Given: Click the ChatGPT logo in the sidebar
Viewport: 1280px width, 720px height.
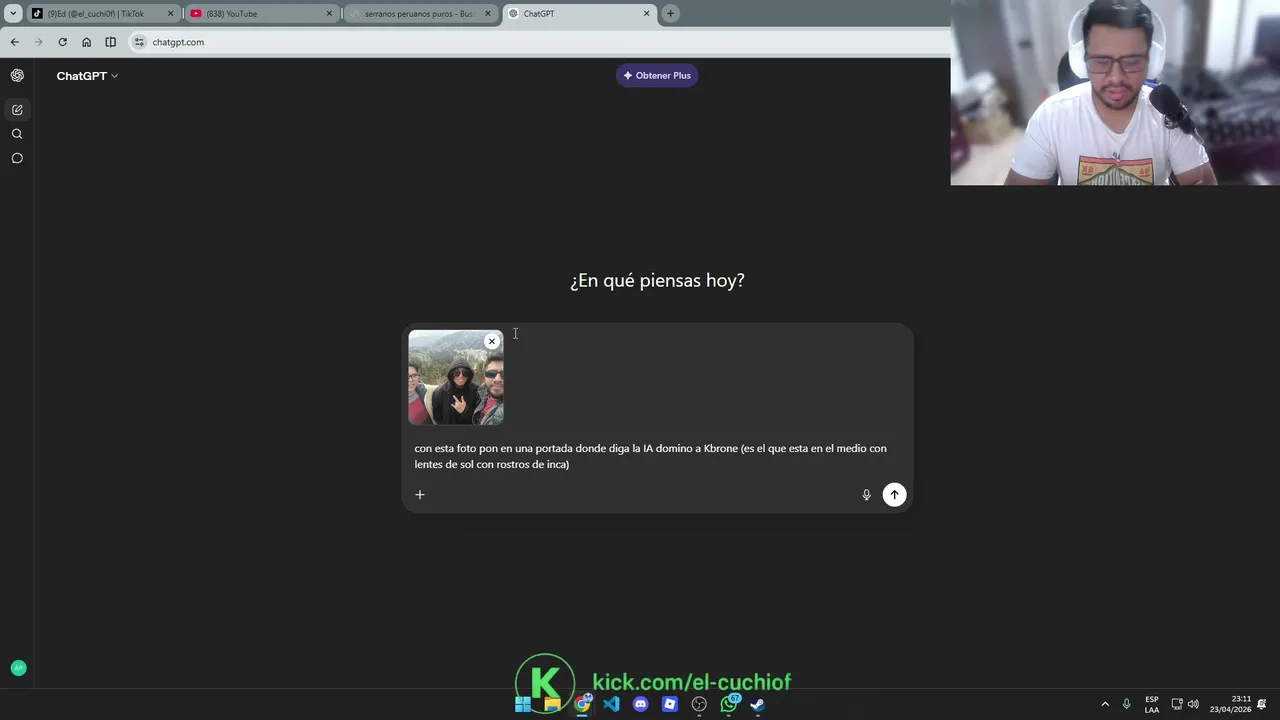Looking at the screenshot, I should (x=17, y=76).
